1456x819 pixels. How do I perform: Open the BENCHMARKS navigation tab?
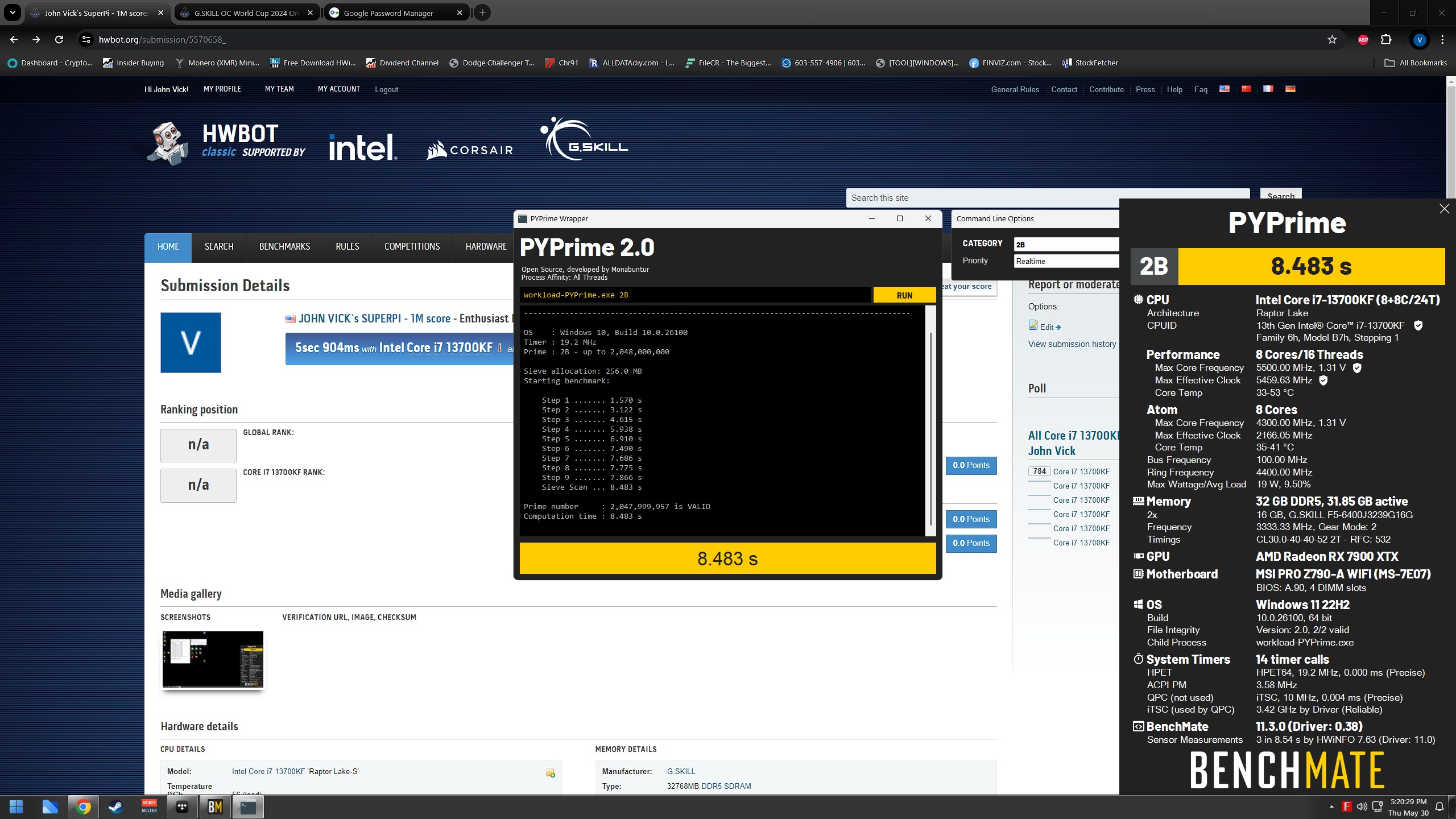284,246
